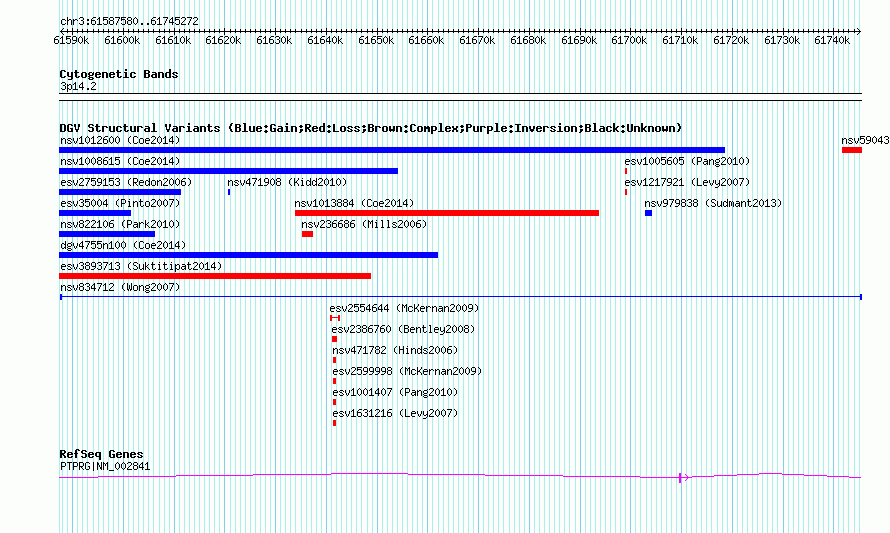The image size is (890, 533).
Task: Select the long blue nsv1012600 gain bar
Action: [x=392, y=150]
